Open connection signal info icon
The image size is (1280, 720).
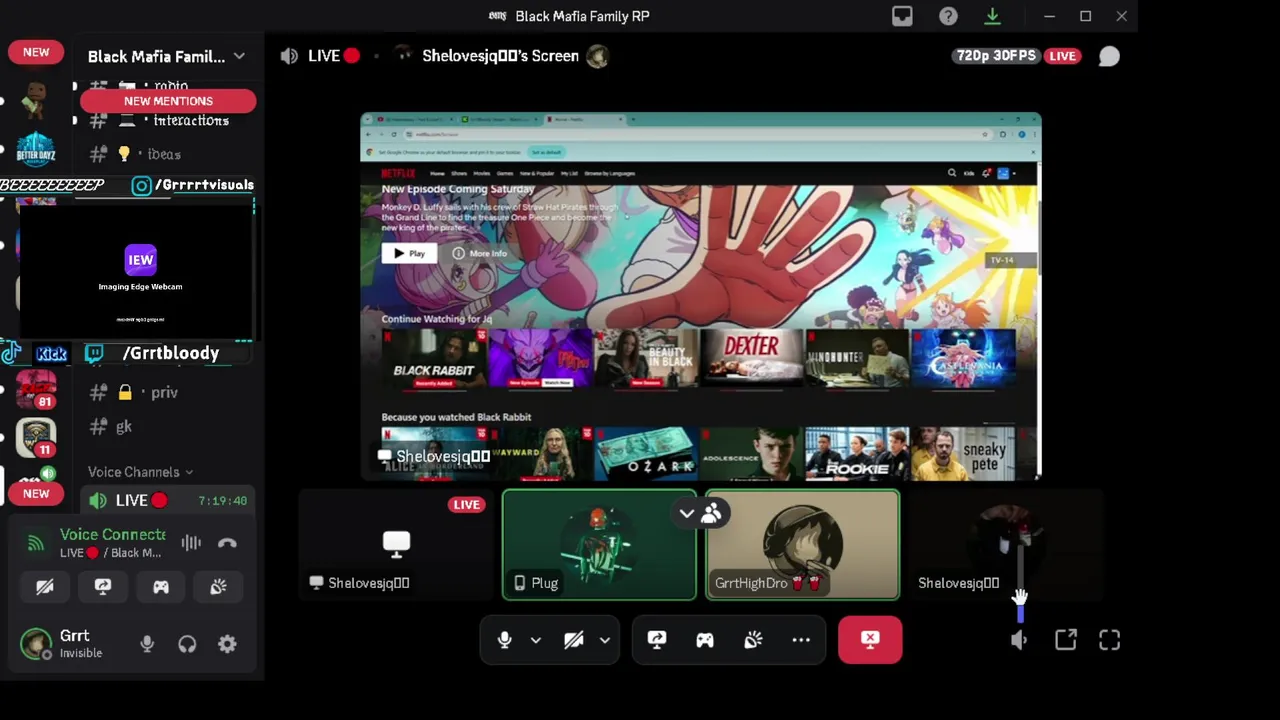[x=36, y=544]
